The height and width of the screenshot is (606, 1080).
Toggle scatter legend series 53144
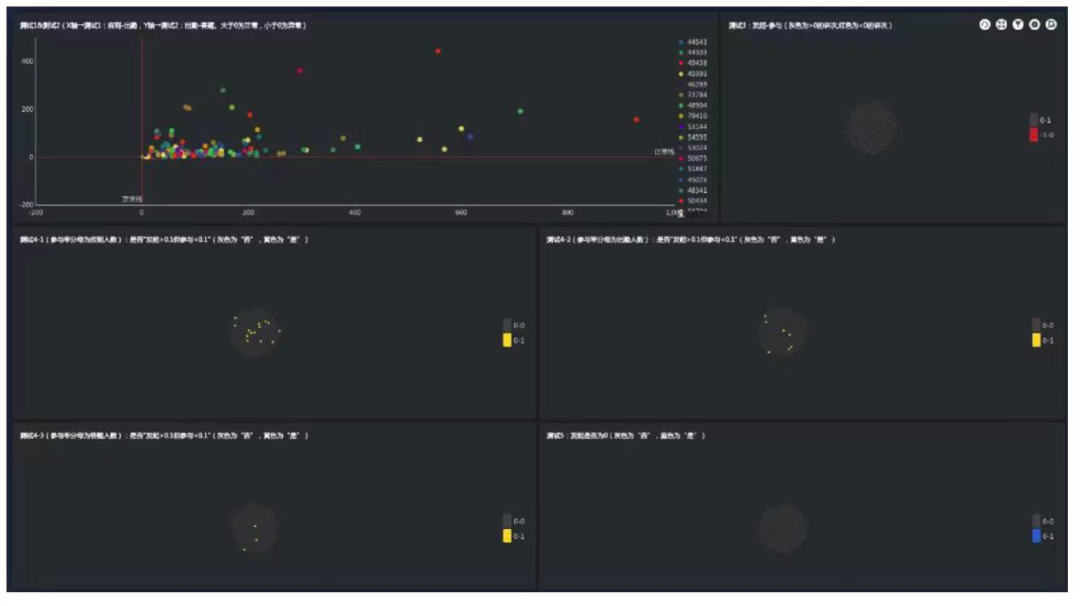pyautogui.click(x=693, y=127)
